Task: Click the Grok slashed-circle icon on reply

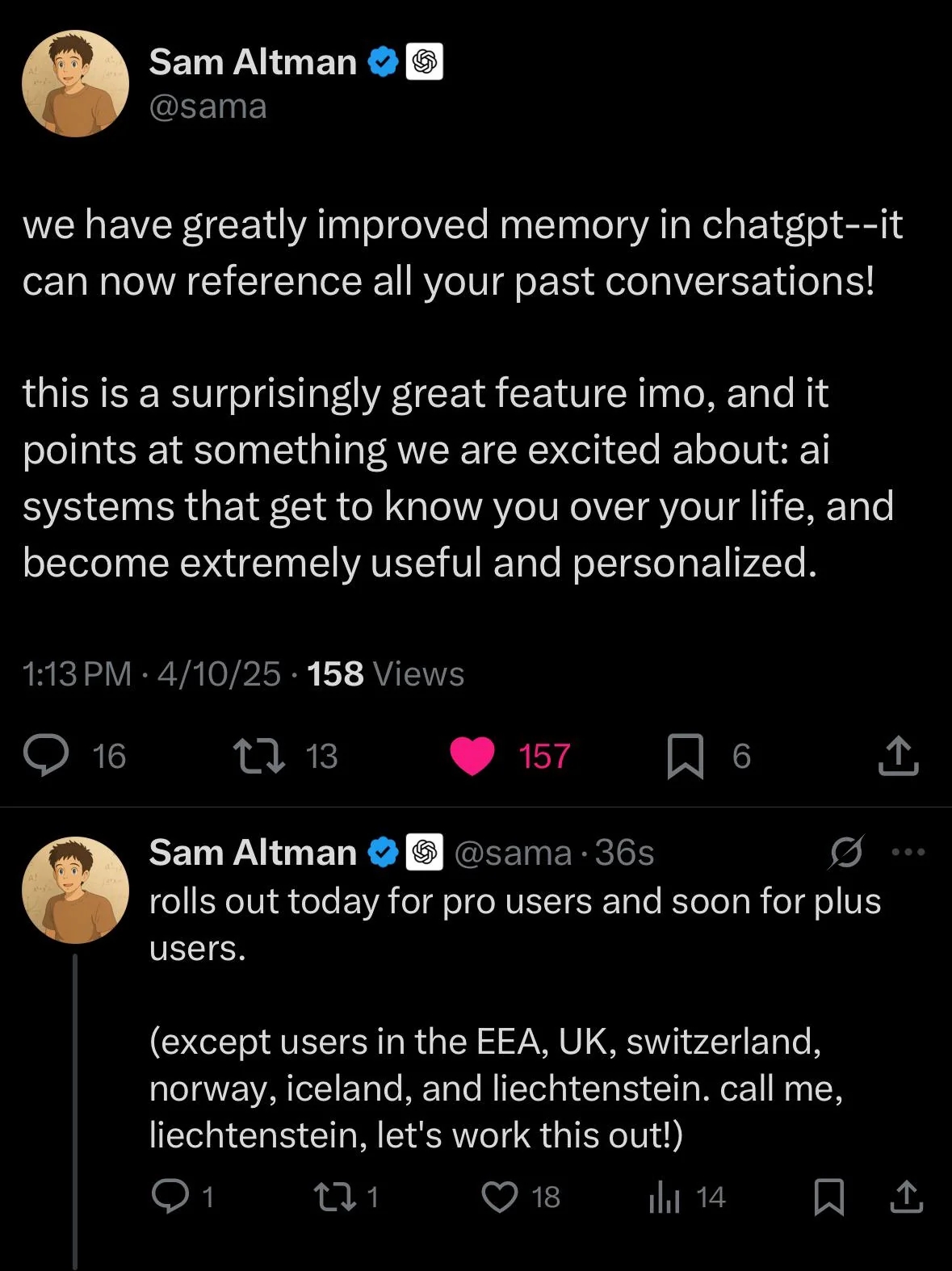Action: click(x=845, y=852)
